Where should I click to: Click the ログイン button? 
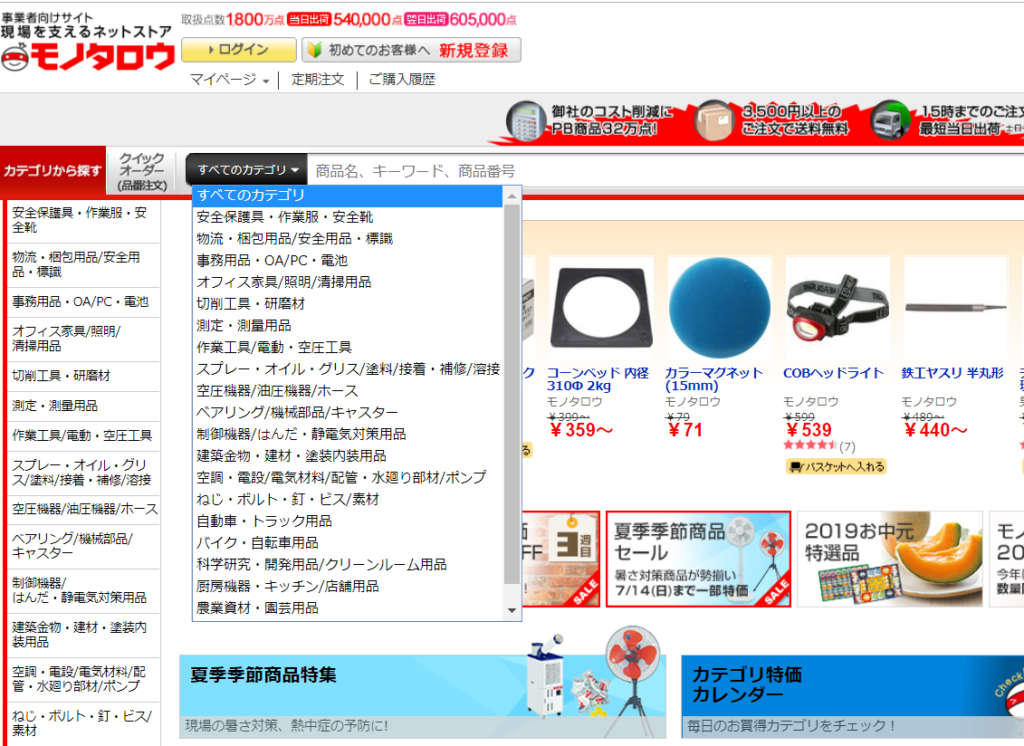(239, 50)
